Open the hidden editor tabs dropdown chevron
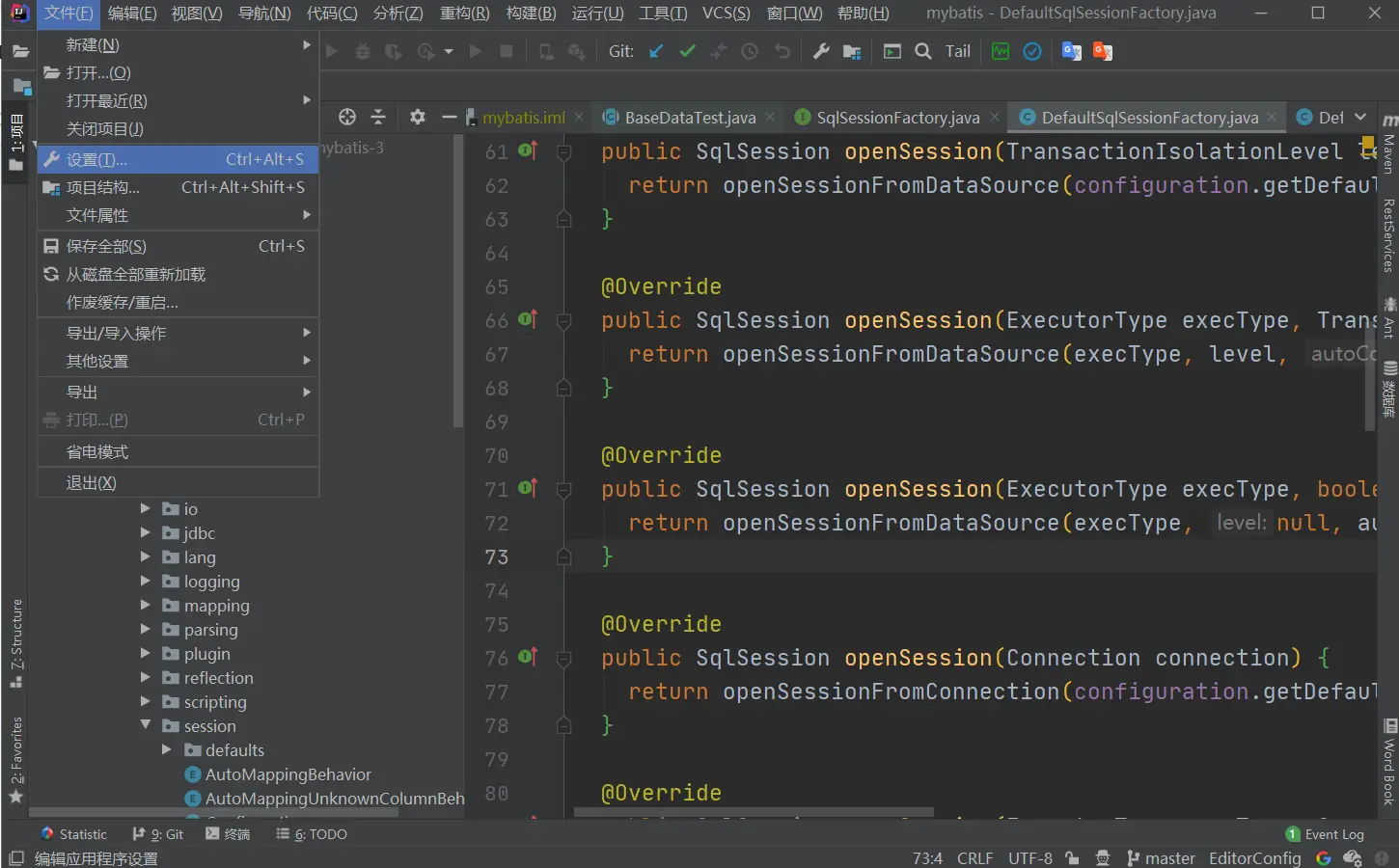Image resolution: width=1399 pixels, height=868 pixels. [x=1360, y=117]
